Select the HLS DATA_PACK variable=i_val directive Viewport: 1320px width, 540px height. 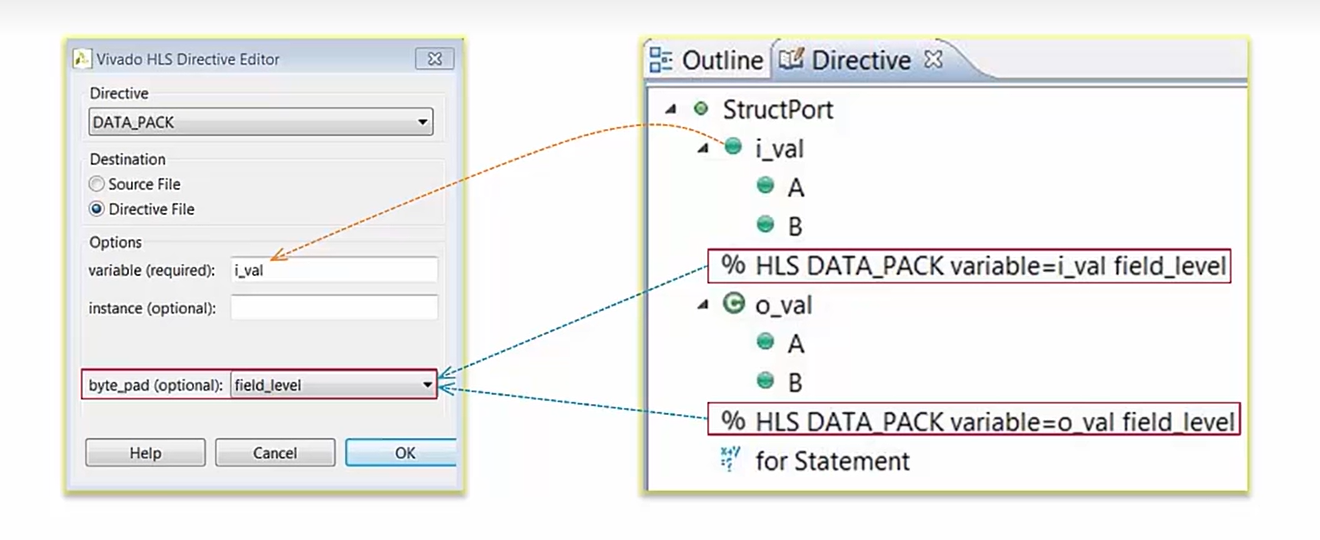[992, 266]
